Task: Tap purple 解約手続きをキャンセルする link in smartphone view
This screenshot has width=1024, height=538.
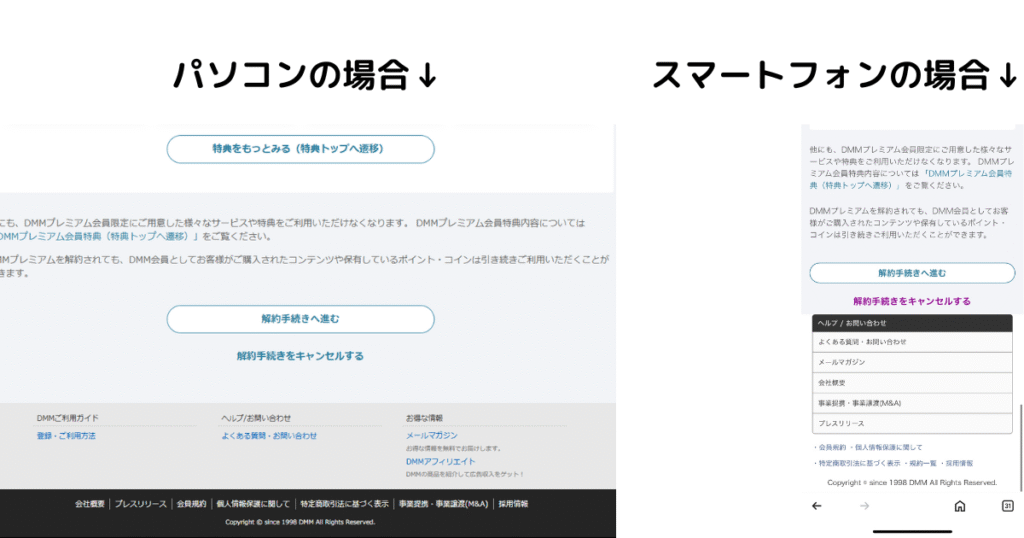Action: [912, 301]
